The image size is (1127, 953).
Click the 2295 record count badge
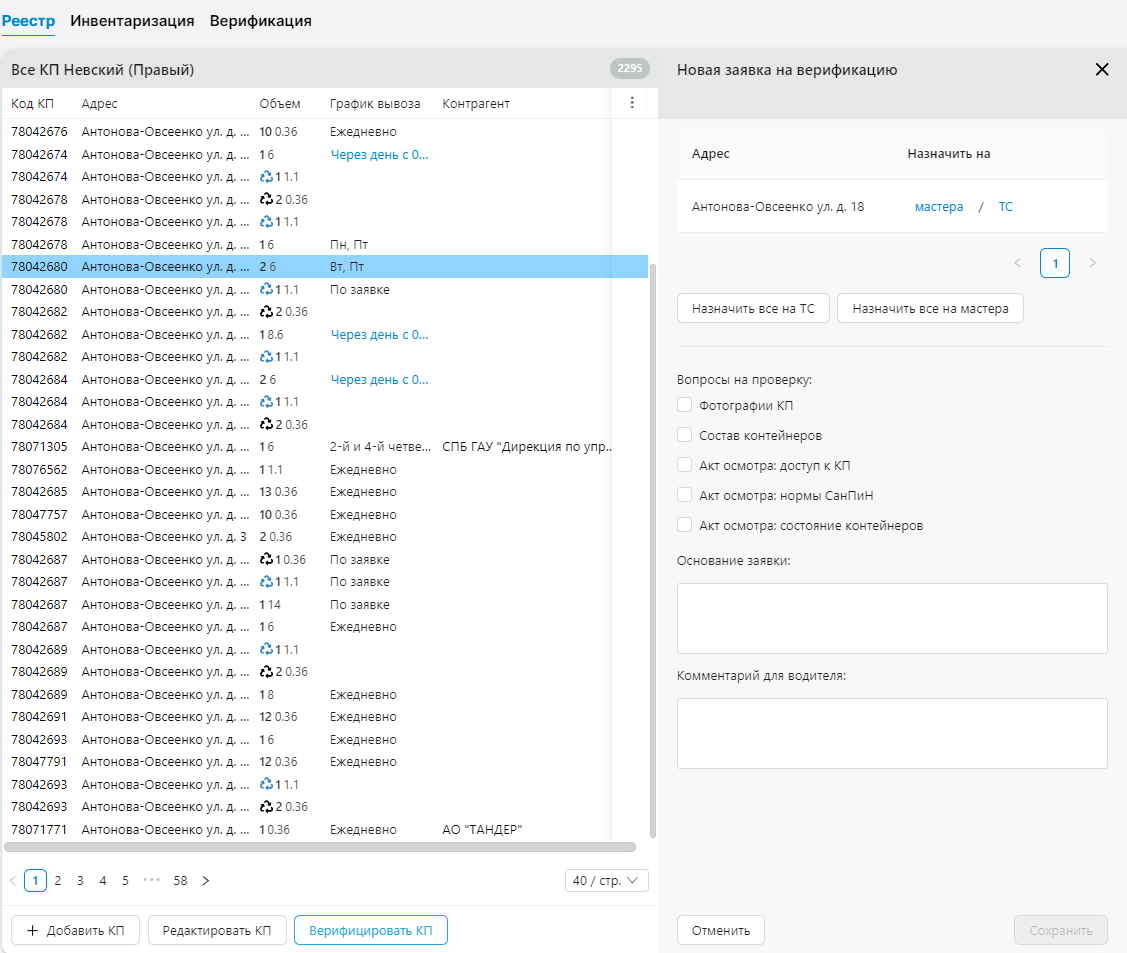[629, 69]
